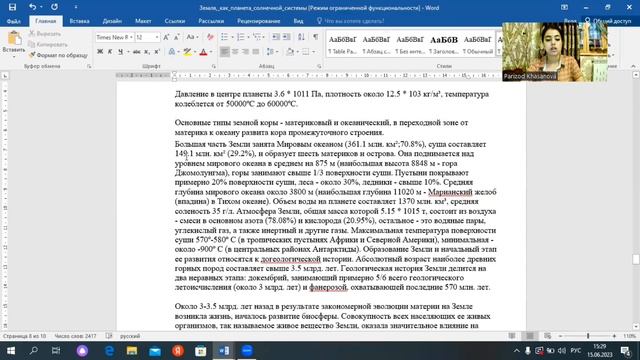640x360 pixels.
Task: Apply yellow text highlight color
Action: 187,52
